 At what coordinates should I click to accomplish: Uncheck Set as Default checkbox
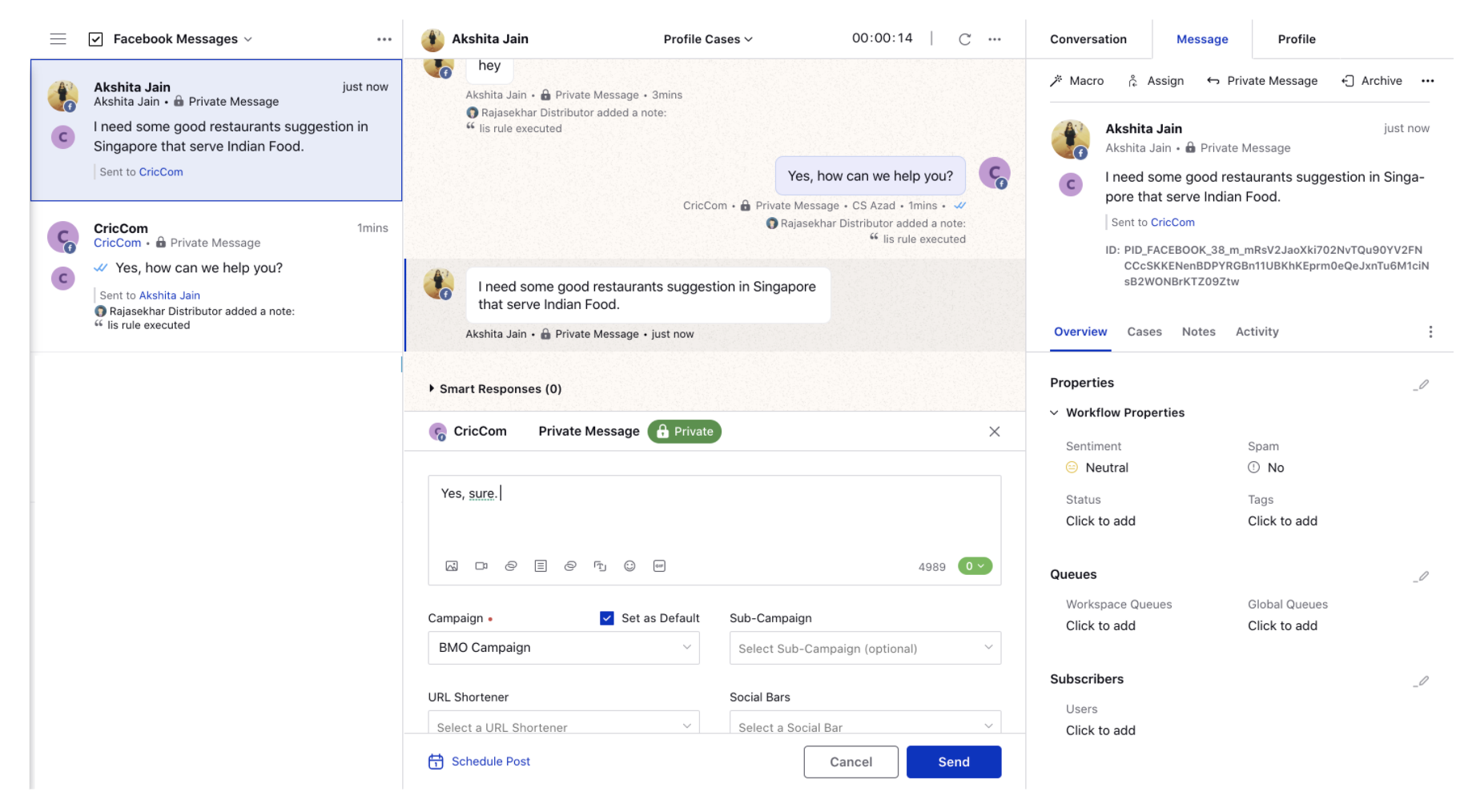pos(606,618)
